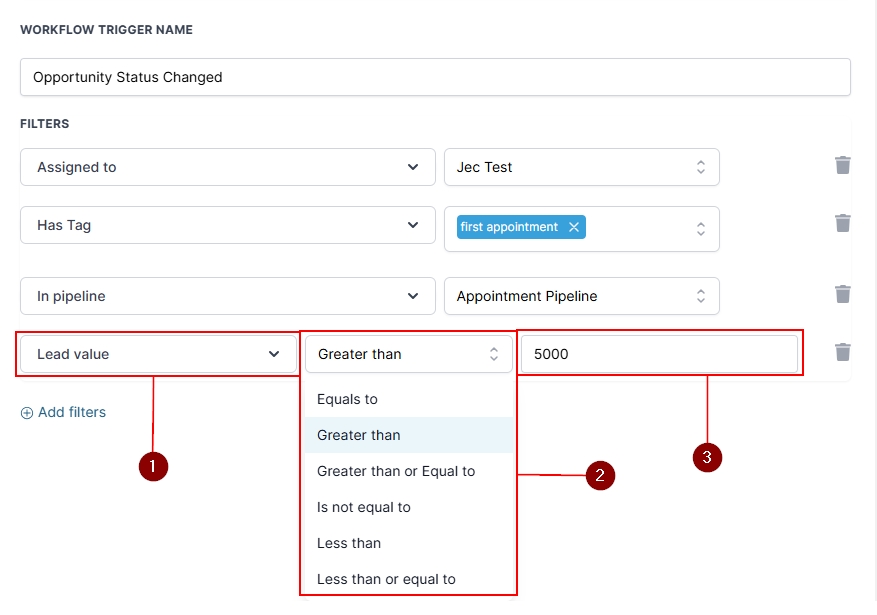
Task: Click the workflow trigger name field
Action: tap(435, 77)
